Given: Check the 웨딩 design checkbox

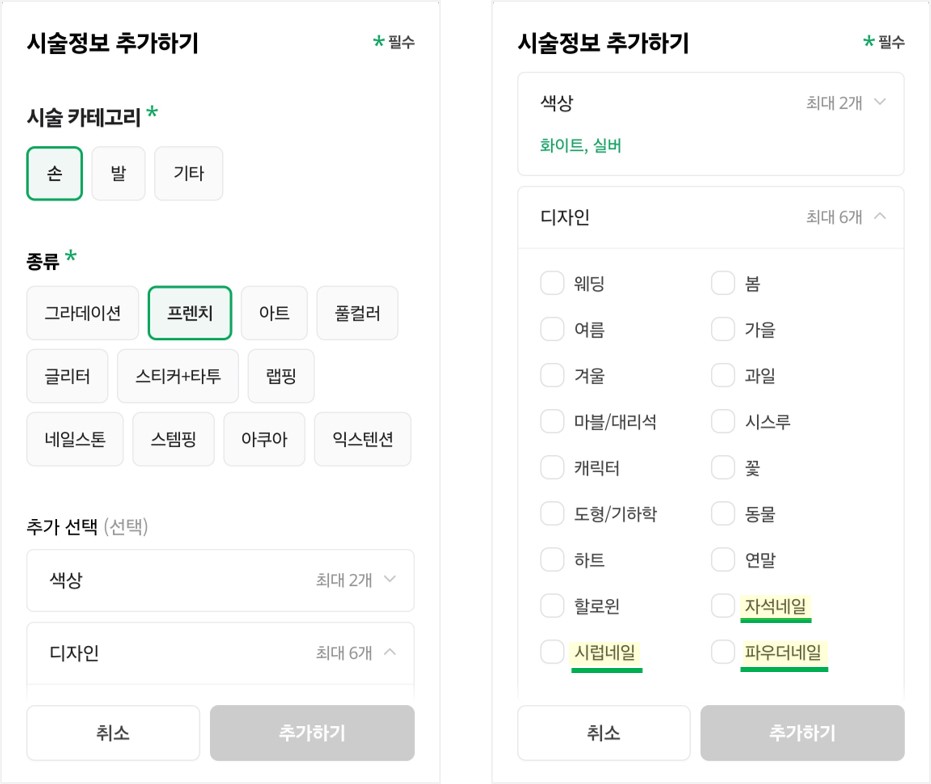Looking at the screenshot, I should pos(552,284).
